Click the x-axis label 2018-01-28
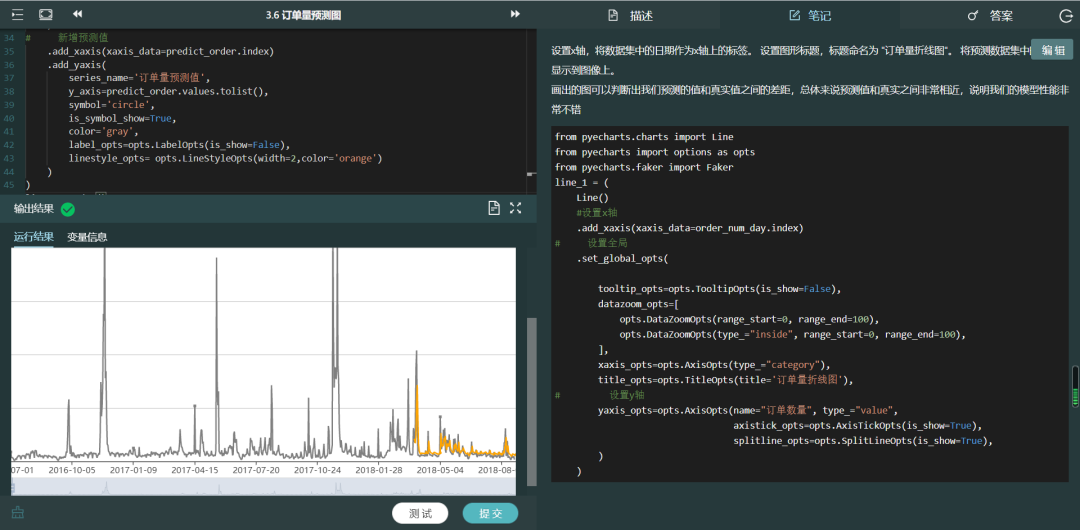Viewport: 1080px width, 530px height. pyautogui.click(x=379, y=470)
